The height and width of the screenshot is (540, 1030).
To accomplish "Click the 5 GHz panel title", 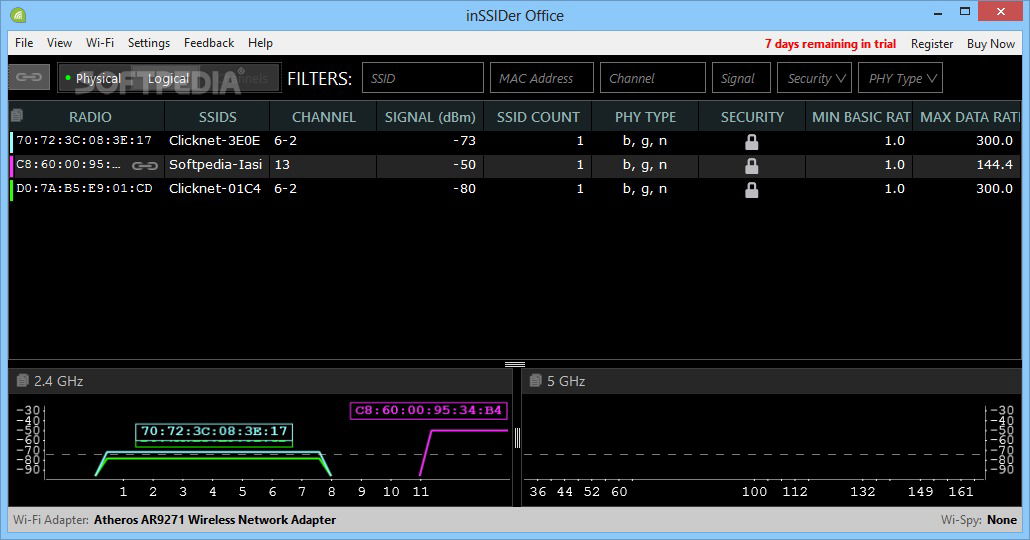I will point(566,381).
